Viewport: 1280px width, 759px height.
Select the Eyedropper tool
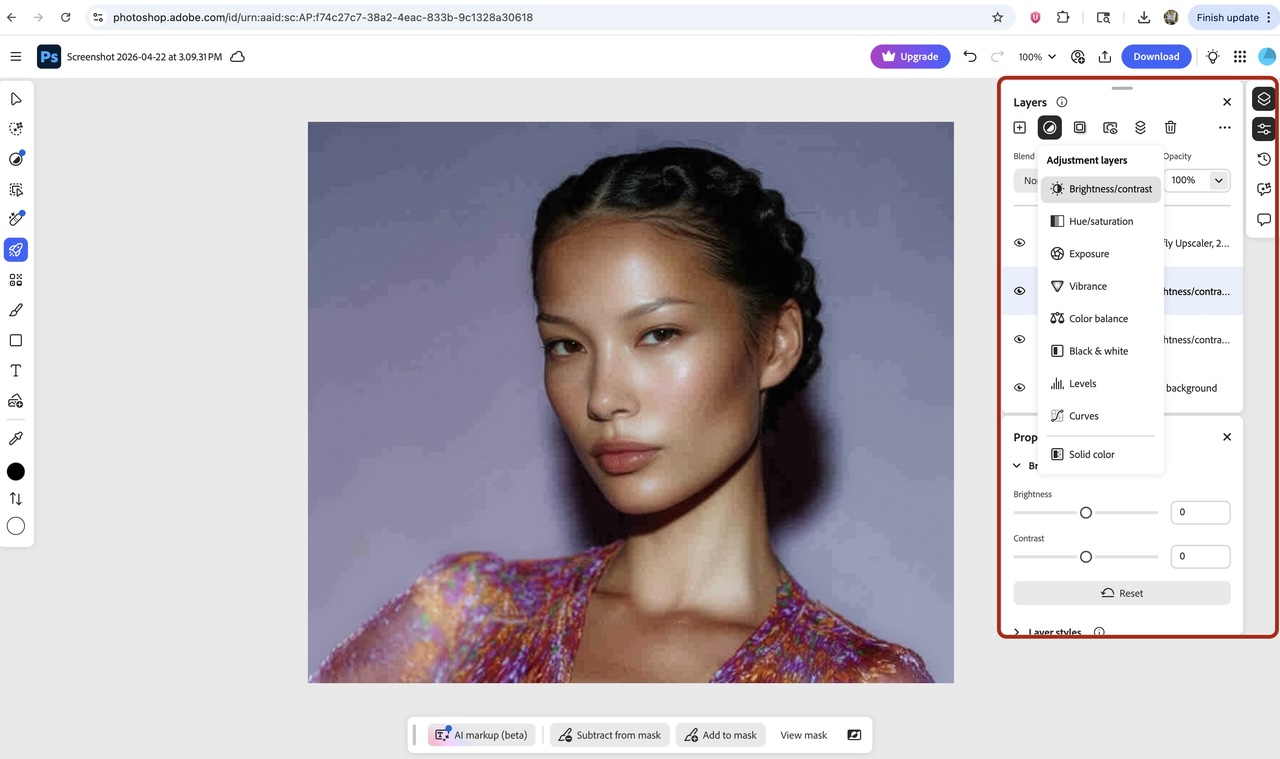pos(16,438)
